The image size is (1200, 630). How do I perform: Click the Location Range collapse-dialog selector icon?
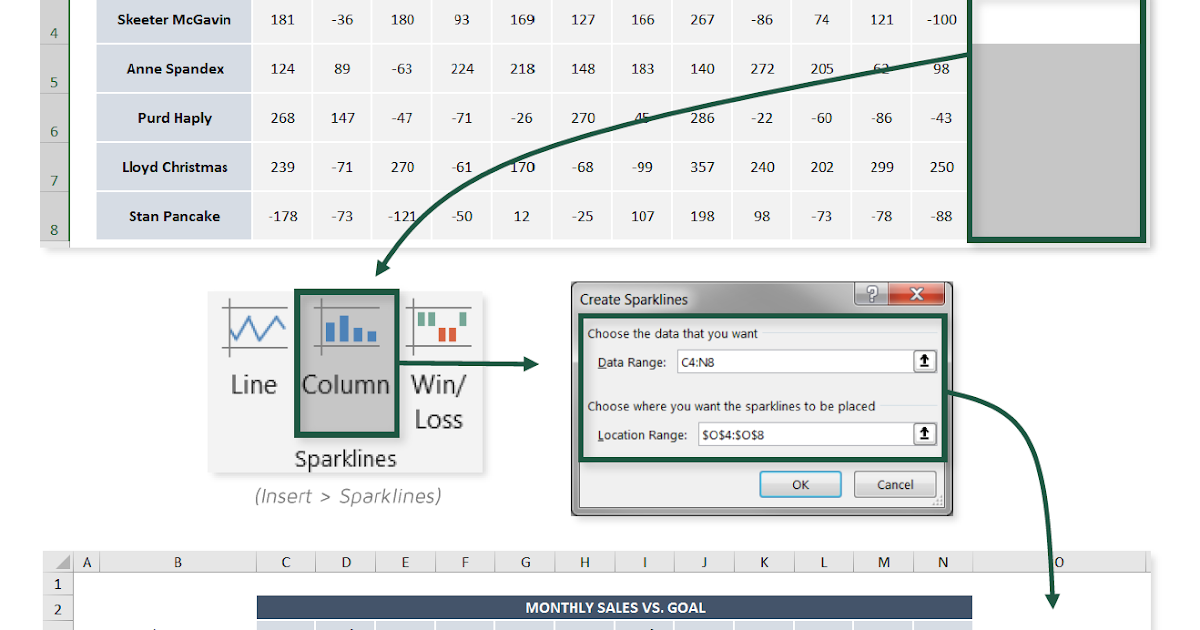[923, 434]
